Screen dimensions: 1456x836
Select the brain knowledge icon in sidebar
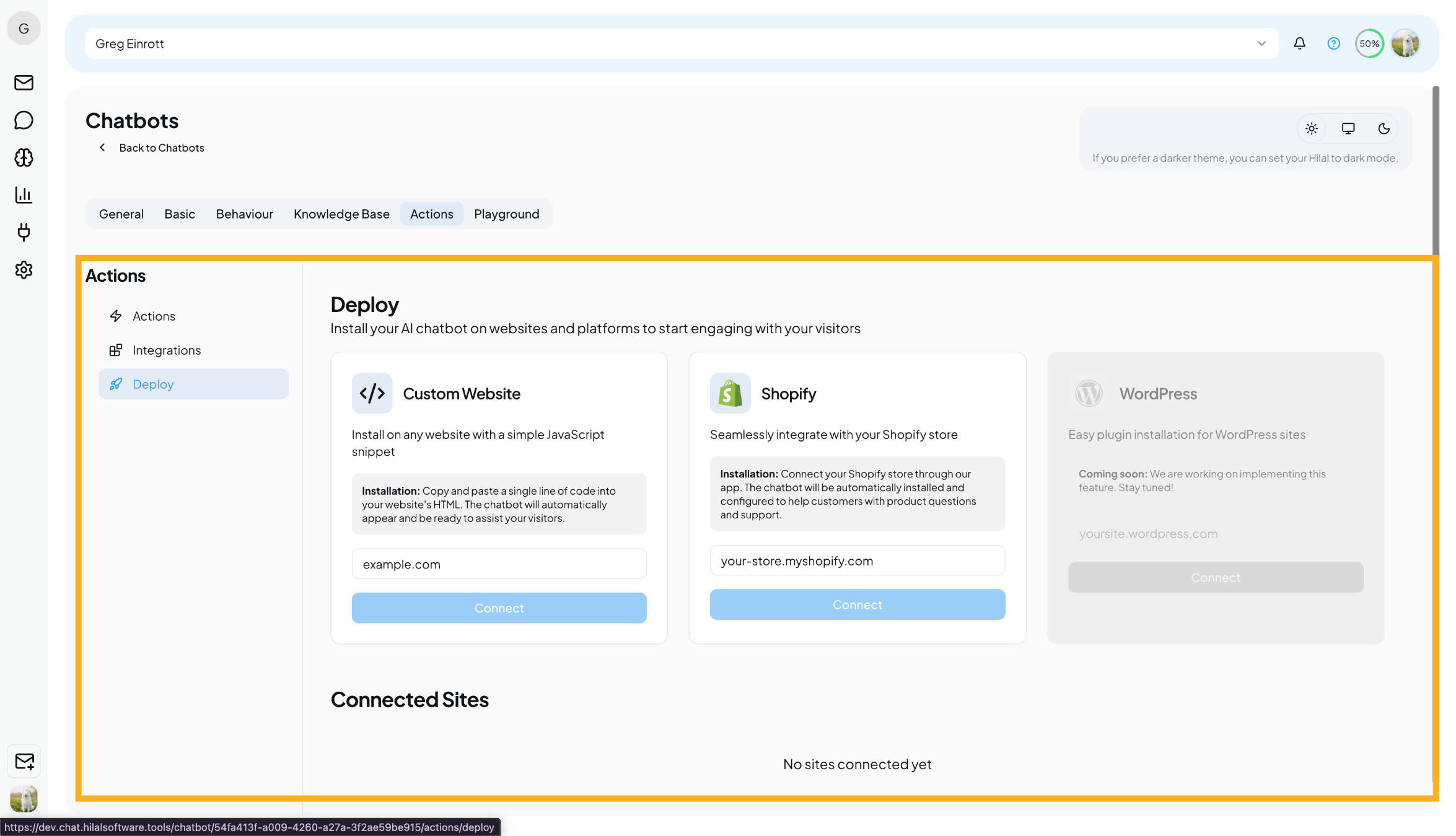(x=24, y=158)
